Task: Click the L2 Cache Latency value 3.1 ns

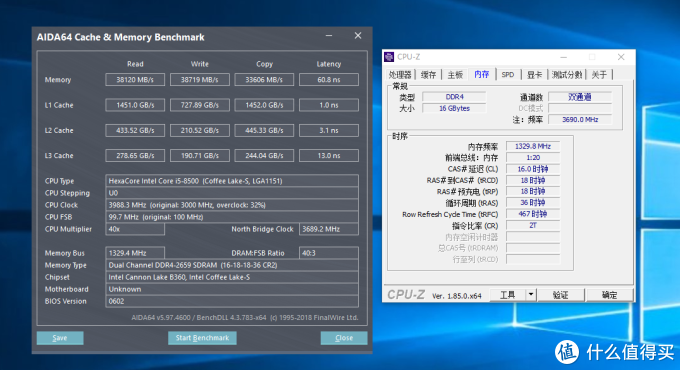Action: [x=329, y=130]
